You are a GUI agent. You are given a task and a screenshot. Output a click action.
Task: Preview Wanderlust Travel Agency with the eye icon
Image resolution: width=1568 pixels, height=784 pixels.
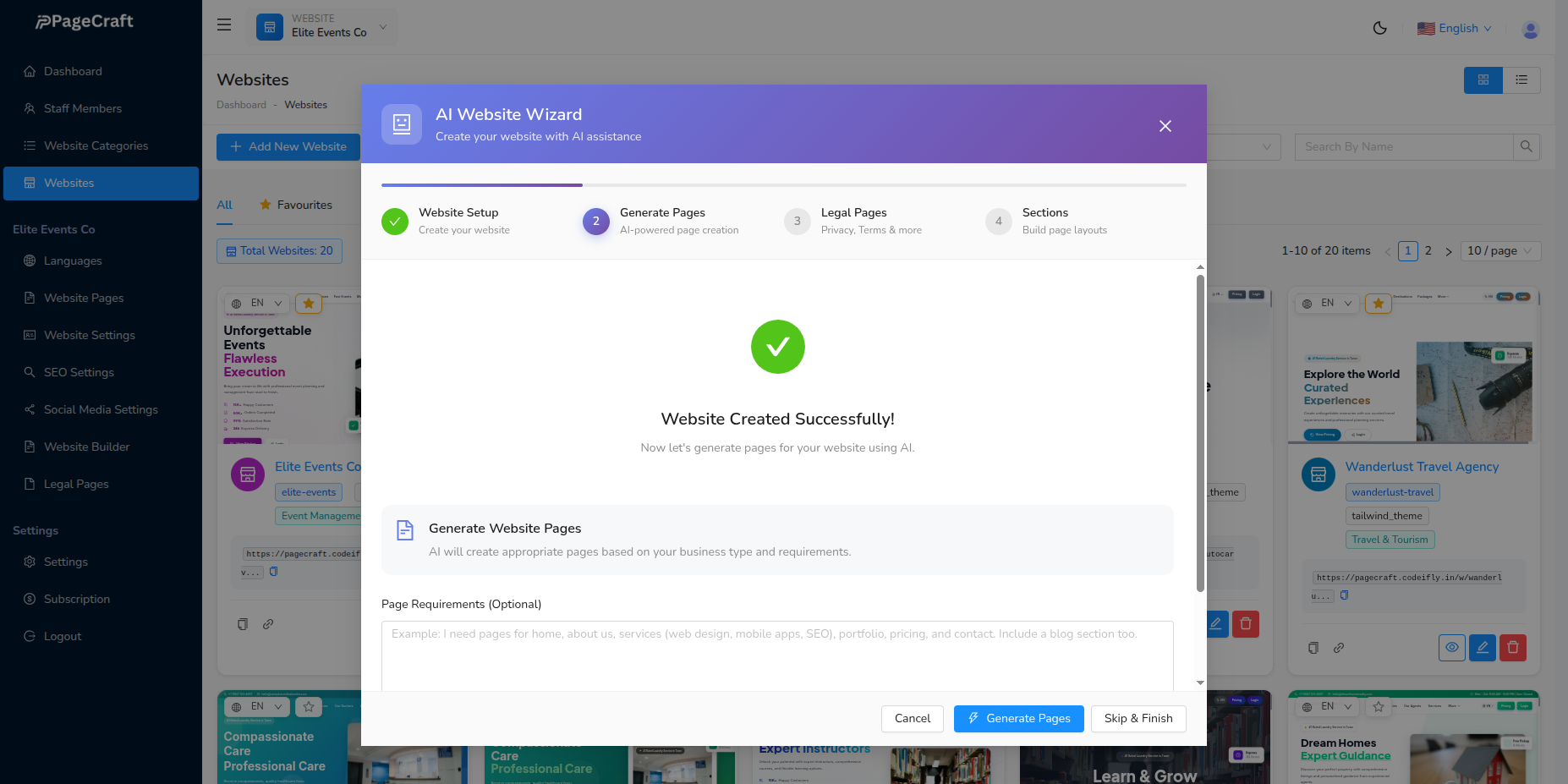(1452, 647)
